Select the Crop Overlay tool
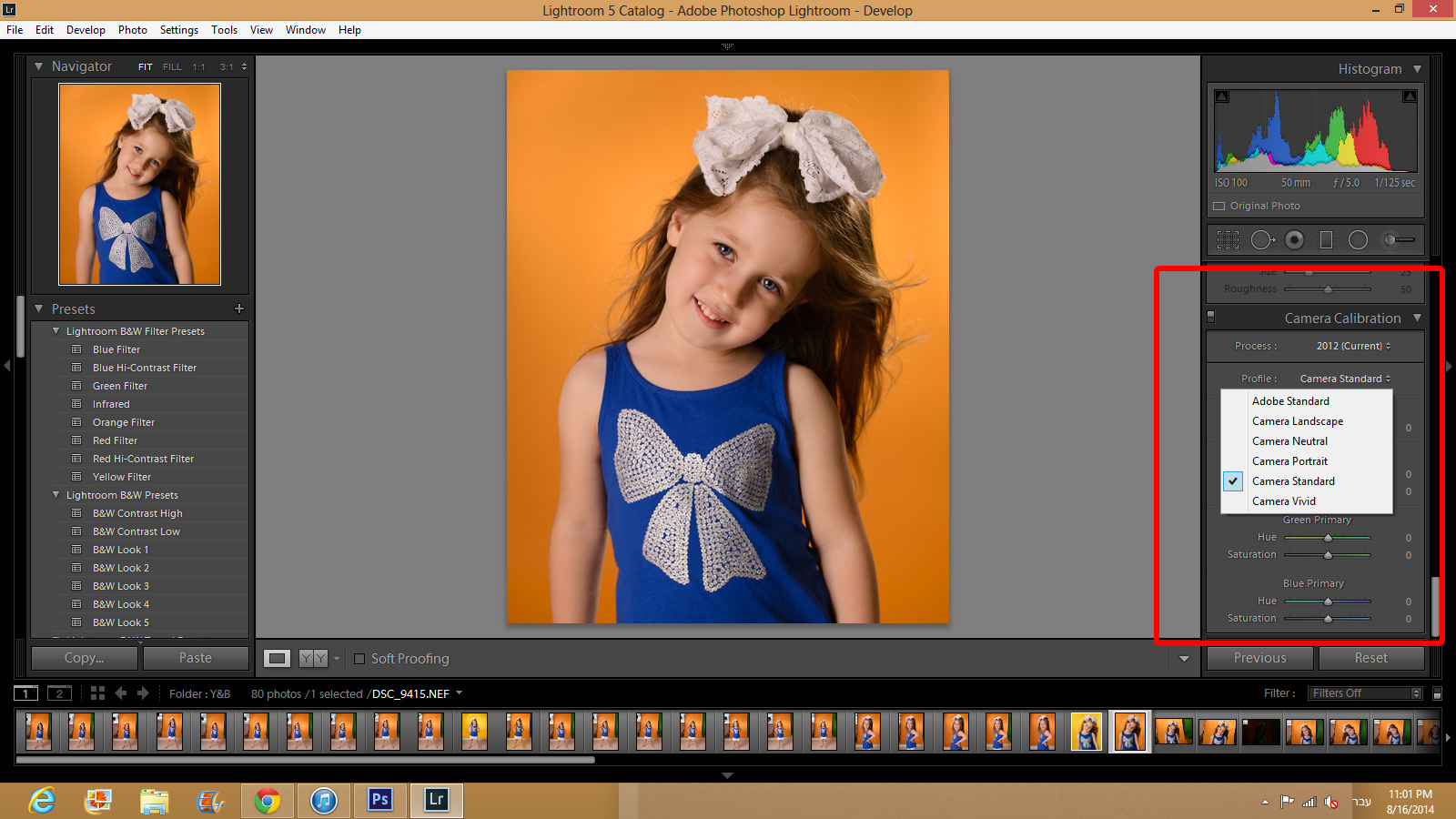This screenshot has width=1456, height=819. click(x=1228, y=240)
